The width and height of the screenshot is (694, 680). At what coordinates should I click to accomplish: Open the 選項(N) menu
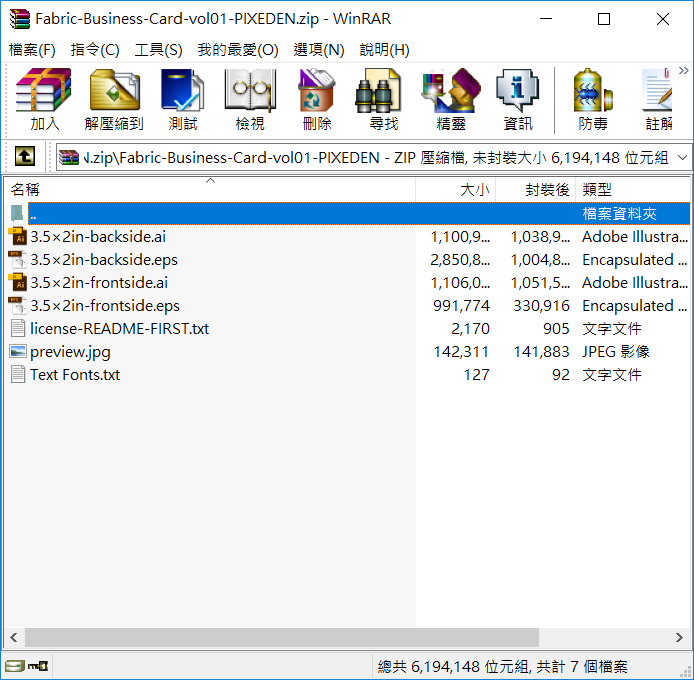pyautogui.click(x=319, y=50)
